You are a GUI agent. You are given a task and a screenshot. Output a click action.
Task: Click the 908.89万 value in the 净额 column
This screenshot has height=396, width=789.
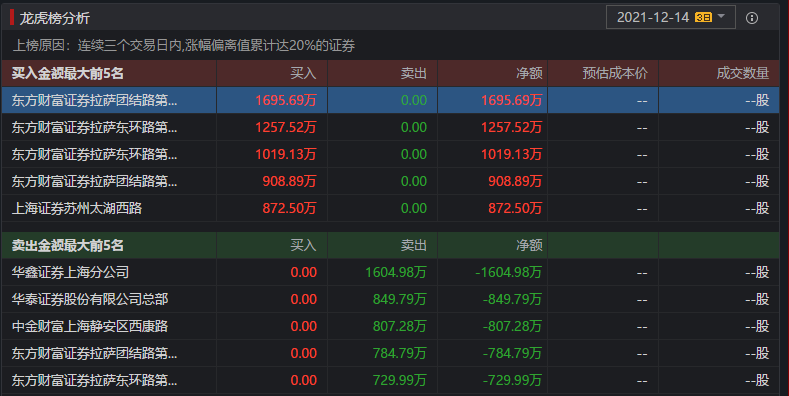point(515,181)
